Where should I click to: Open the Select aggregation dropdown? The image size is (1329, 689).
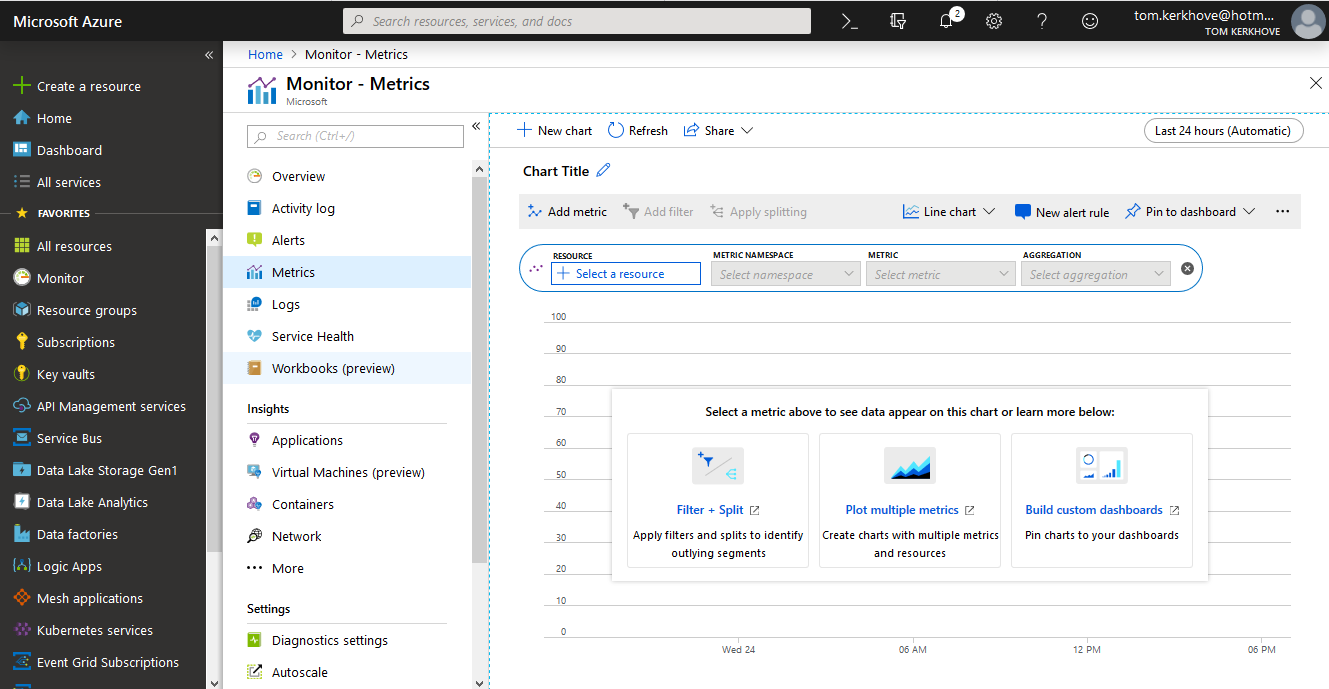point(1096,274)
